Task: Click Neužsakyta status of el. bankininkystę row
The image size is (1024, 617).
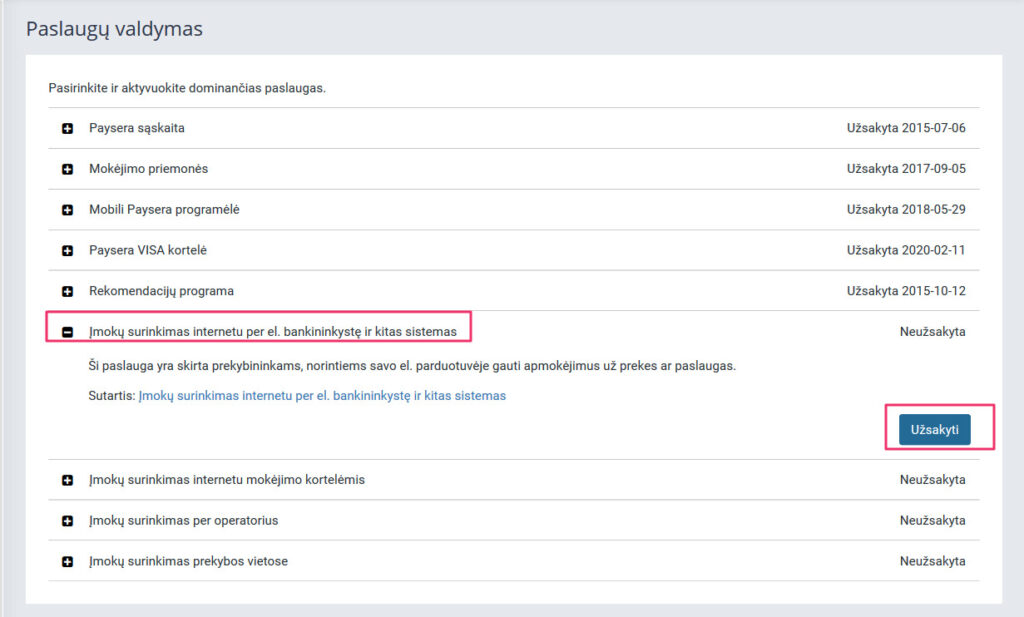Action: pos(933,332)
